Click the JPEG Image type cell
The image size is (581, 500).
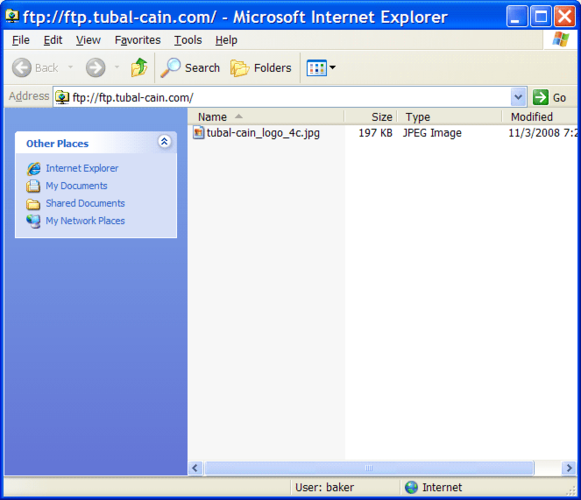coord(432,133)
